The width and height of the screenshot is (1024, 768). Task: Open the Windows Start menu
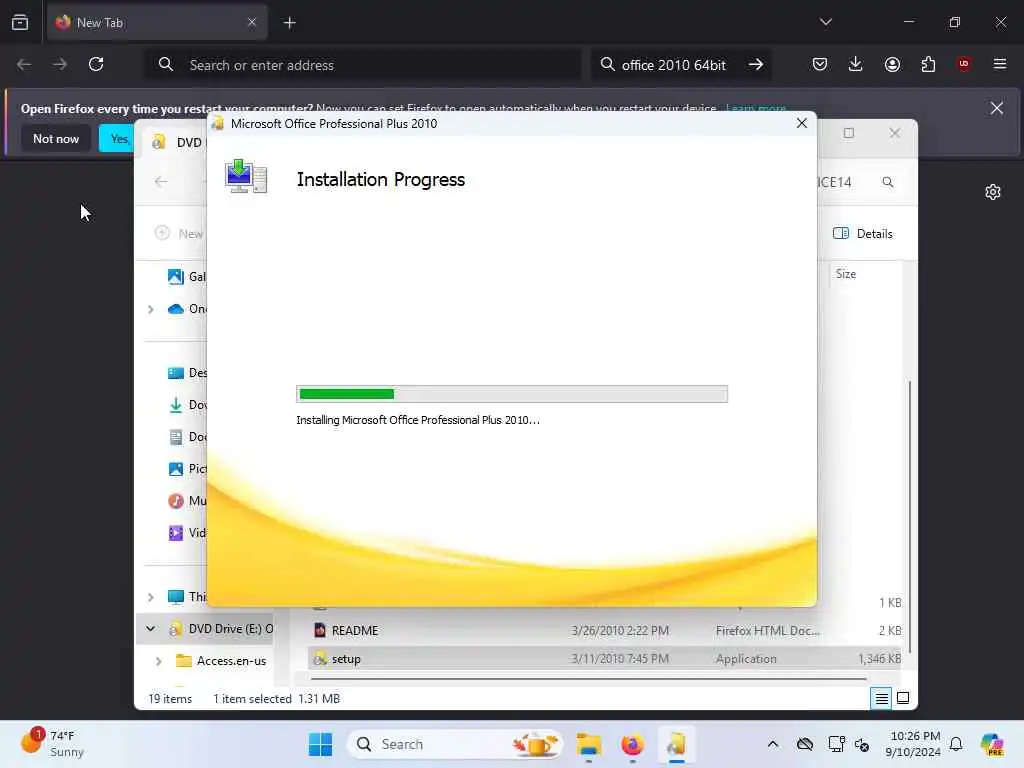pos(320,744)
